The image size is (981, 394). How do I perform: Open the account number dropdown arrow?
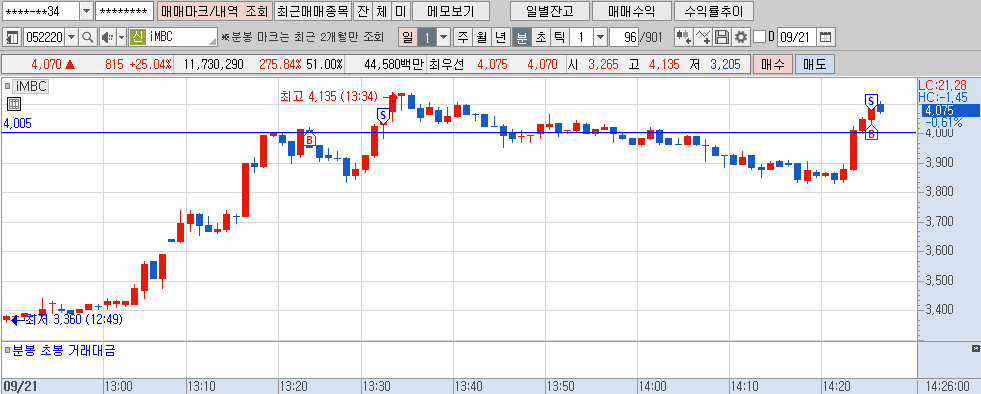coord(86,11)
